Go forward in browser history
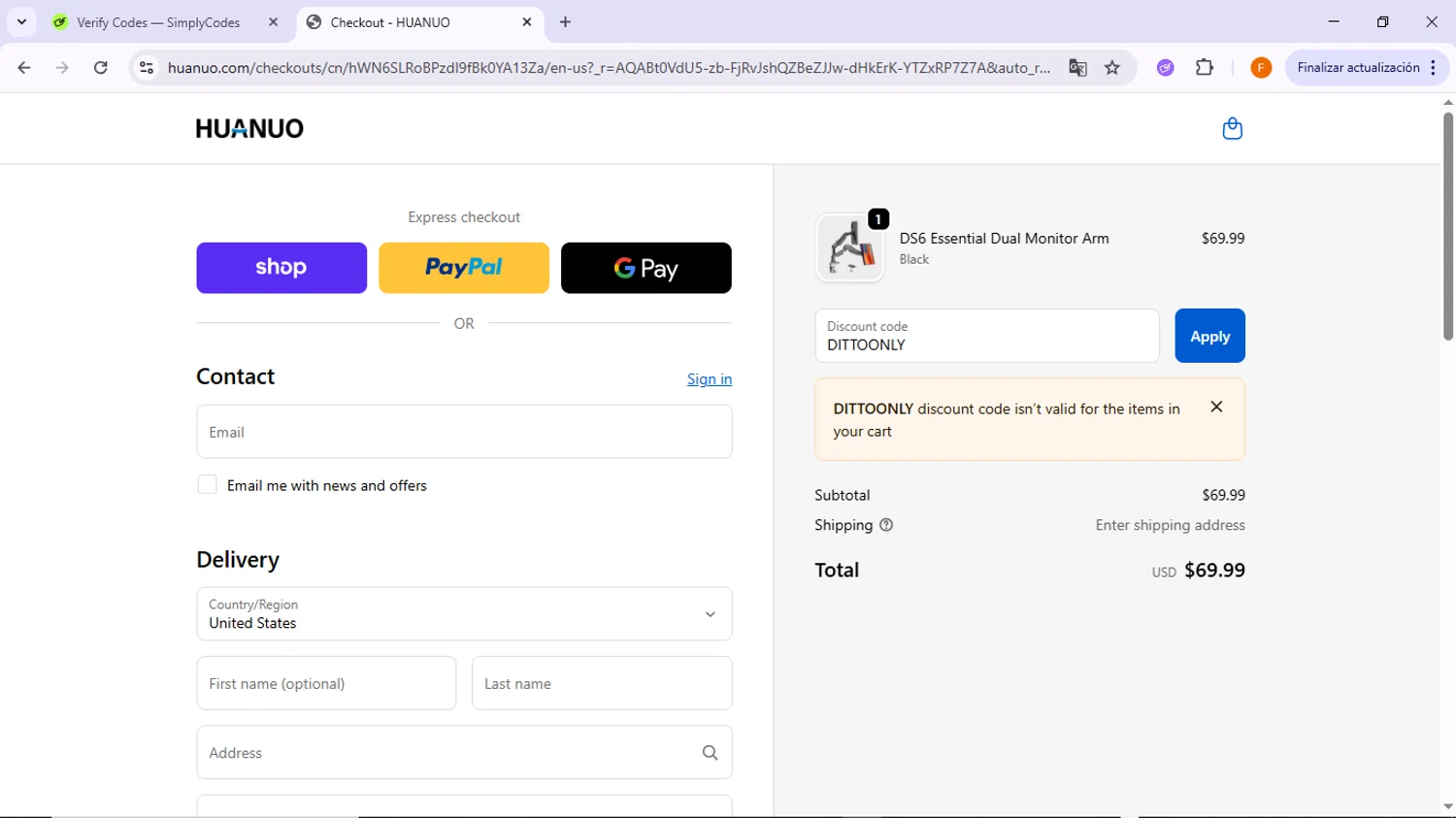1456x818 pixels. point(62,68)
